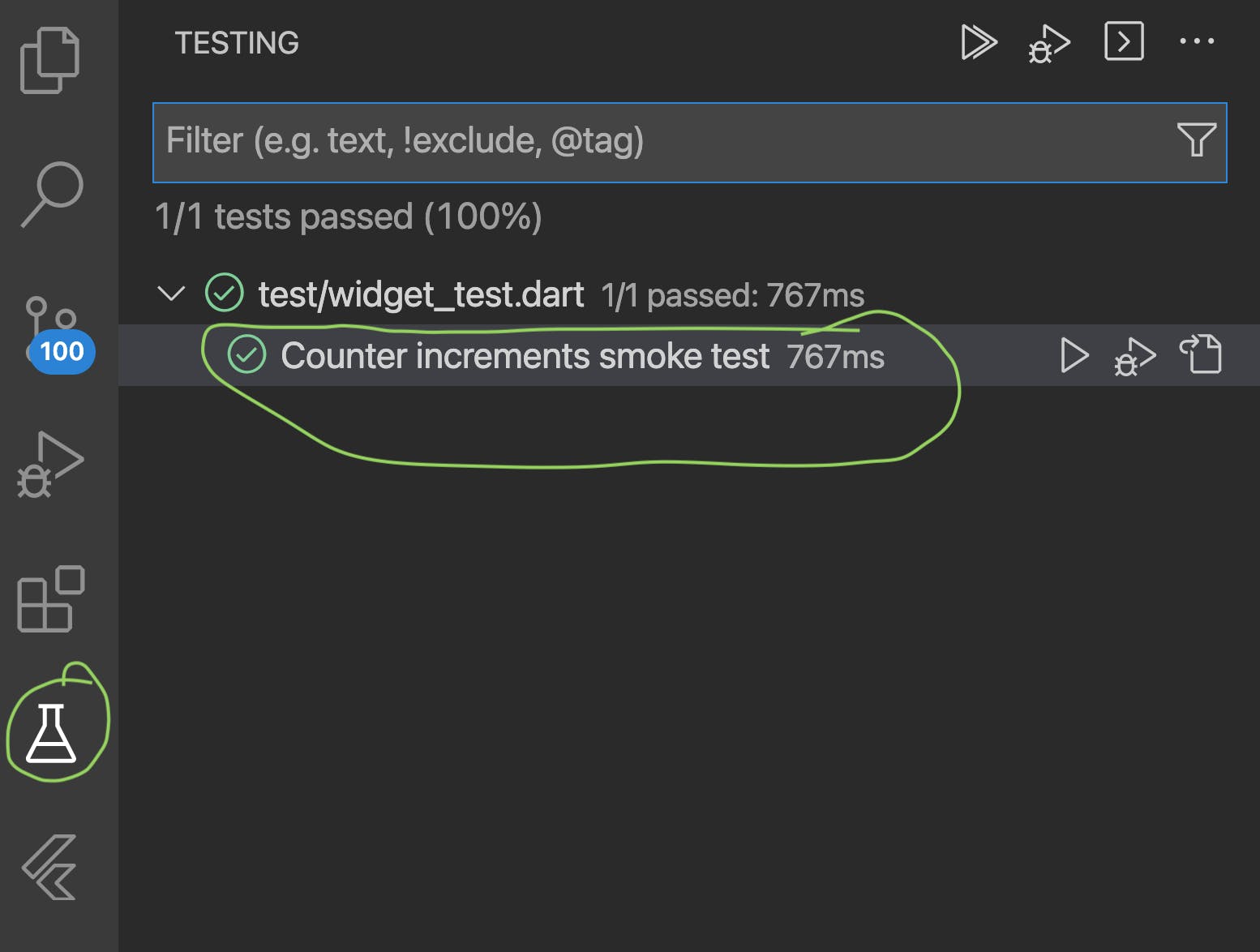Open the Extensions view

coord(50,598)
